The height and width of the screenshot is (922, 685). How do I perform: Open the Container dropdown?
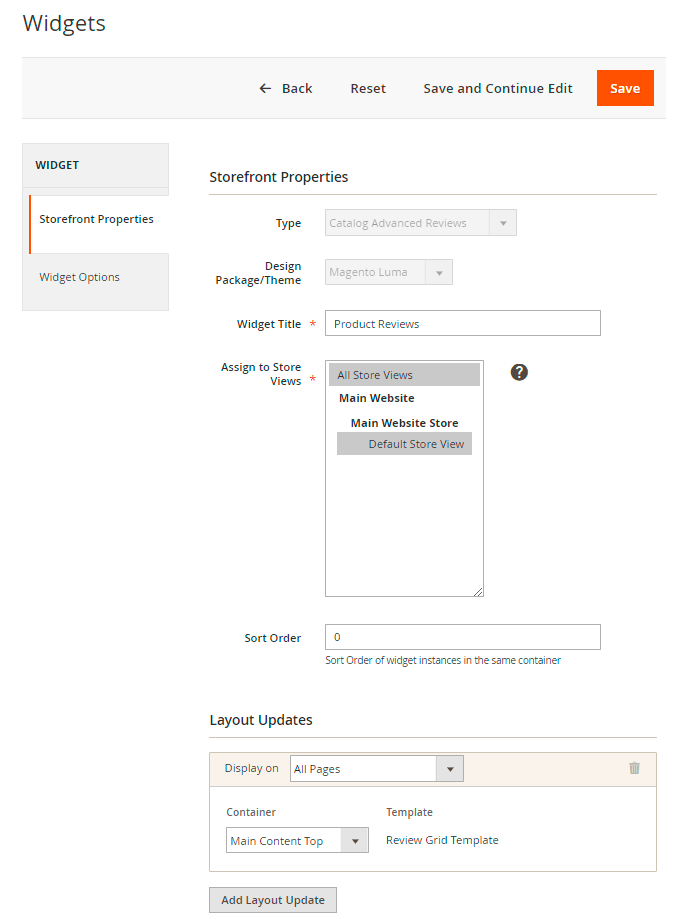[298, 841]
